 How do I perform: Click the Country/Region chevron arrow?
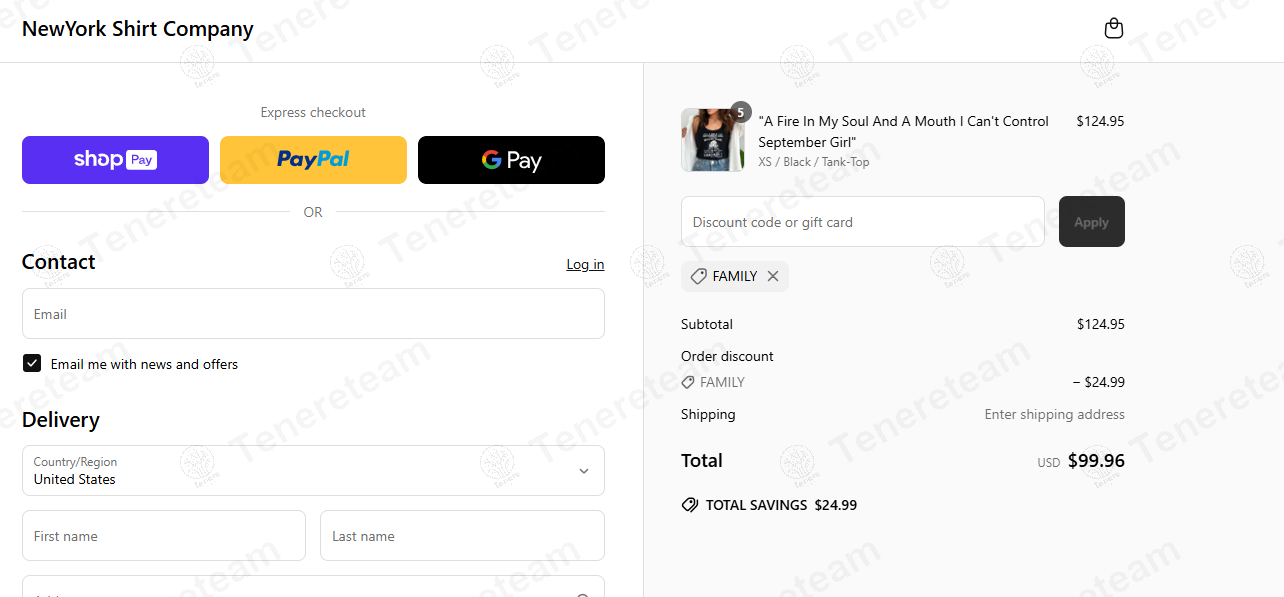(x=584, y=471)
